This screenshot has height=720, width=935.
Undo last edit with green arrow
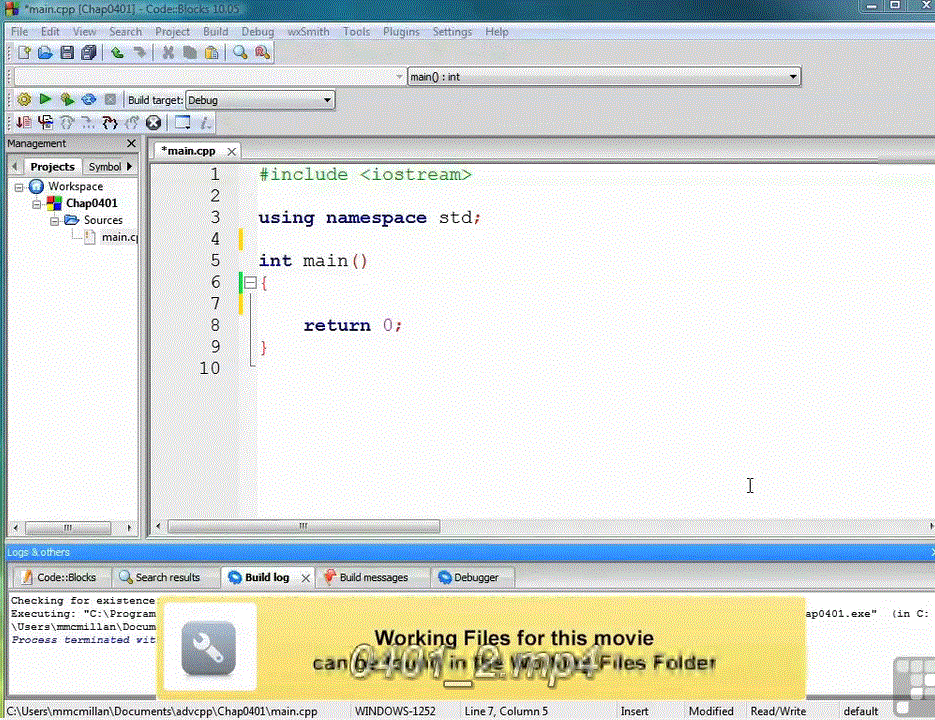pos(117,52)
